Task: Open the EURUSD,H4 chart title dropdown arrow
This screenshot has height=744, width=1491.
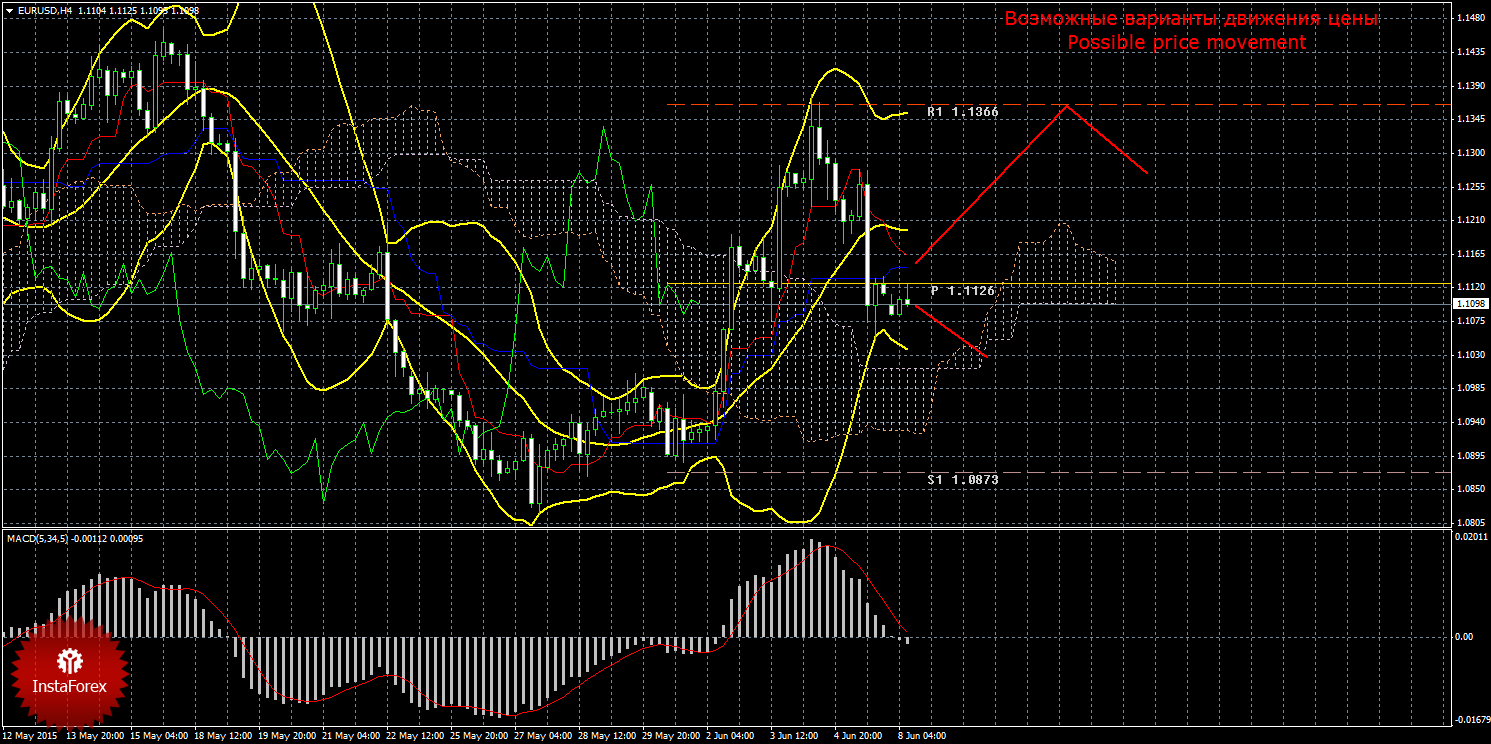Action: point(8,10)
